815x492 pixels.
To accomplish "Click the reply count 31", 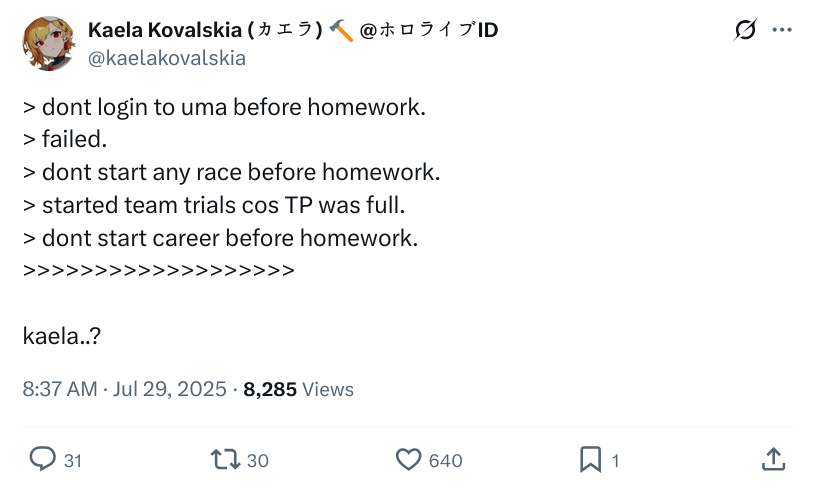I will click(73, 460).
